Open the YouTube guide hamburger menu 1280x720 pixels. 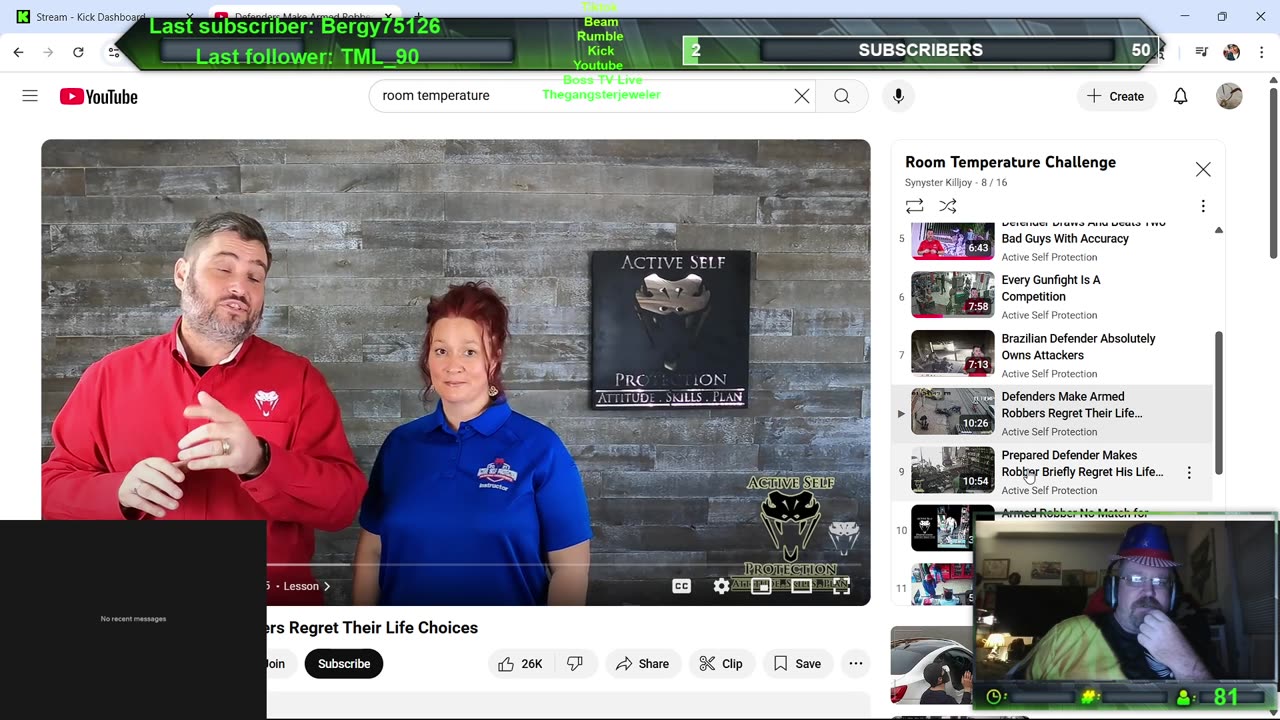30,96
